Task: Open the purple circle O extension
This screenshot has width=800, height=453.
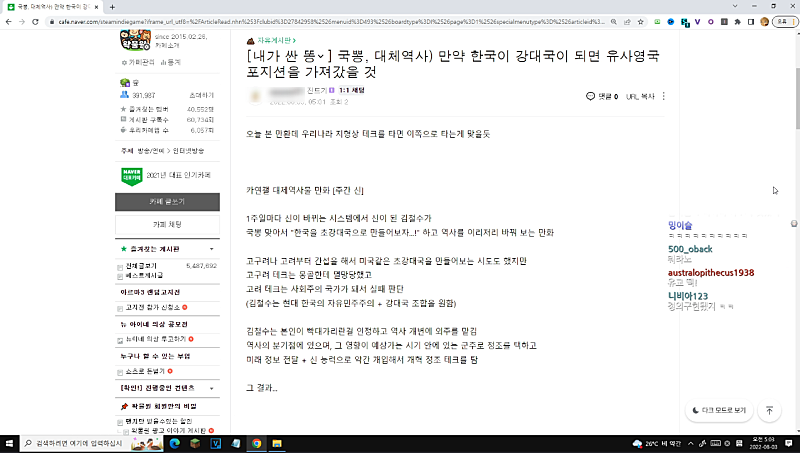Action: point(711,22)
